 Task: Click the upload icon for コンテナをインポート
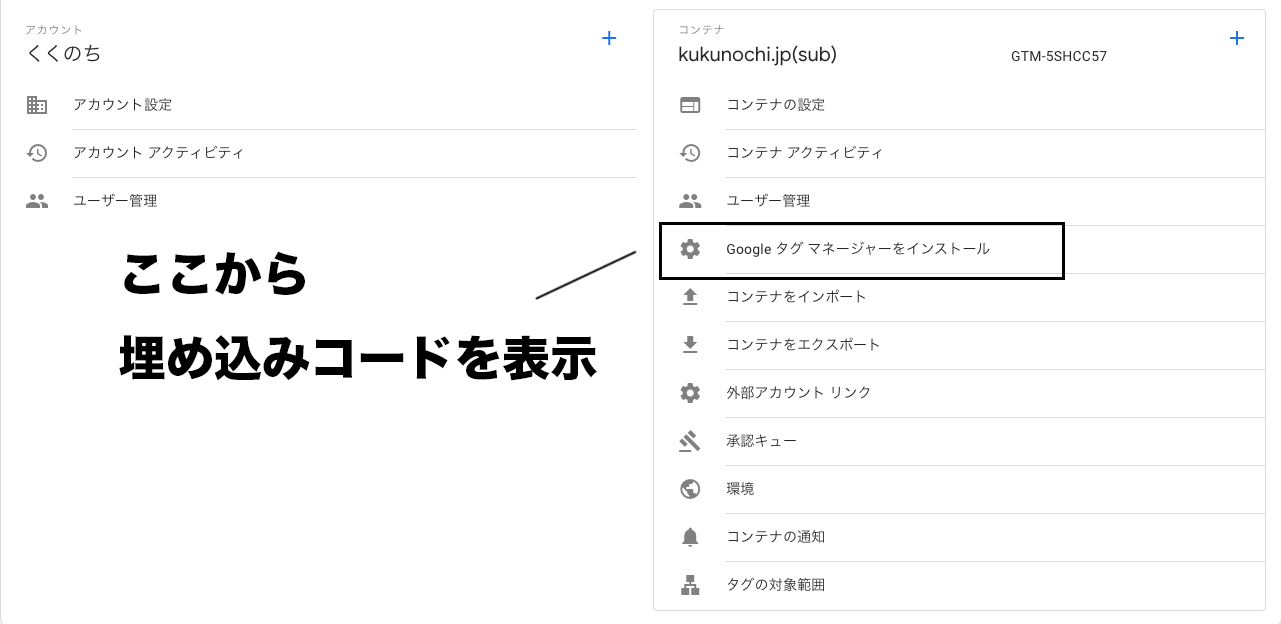[x=690, y=297]
